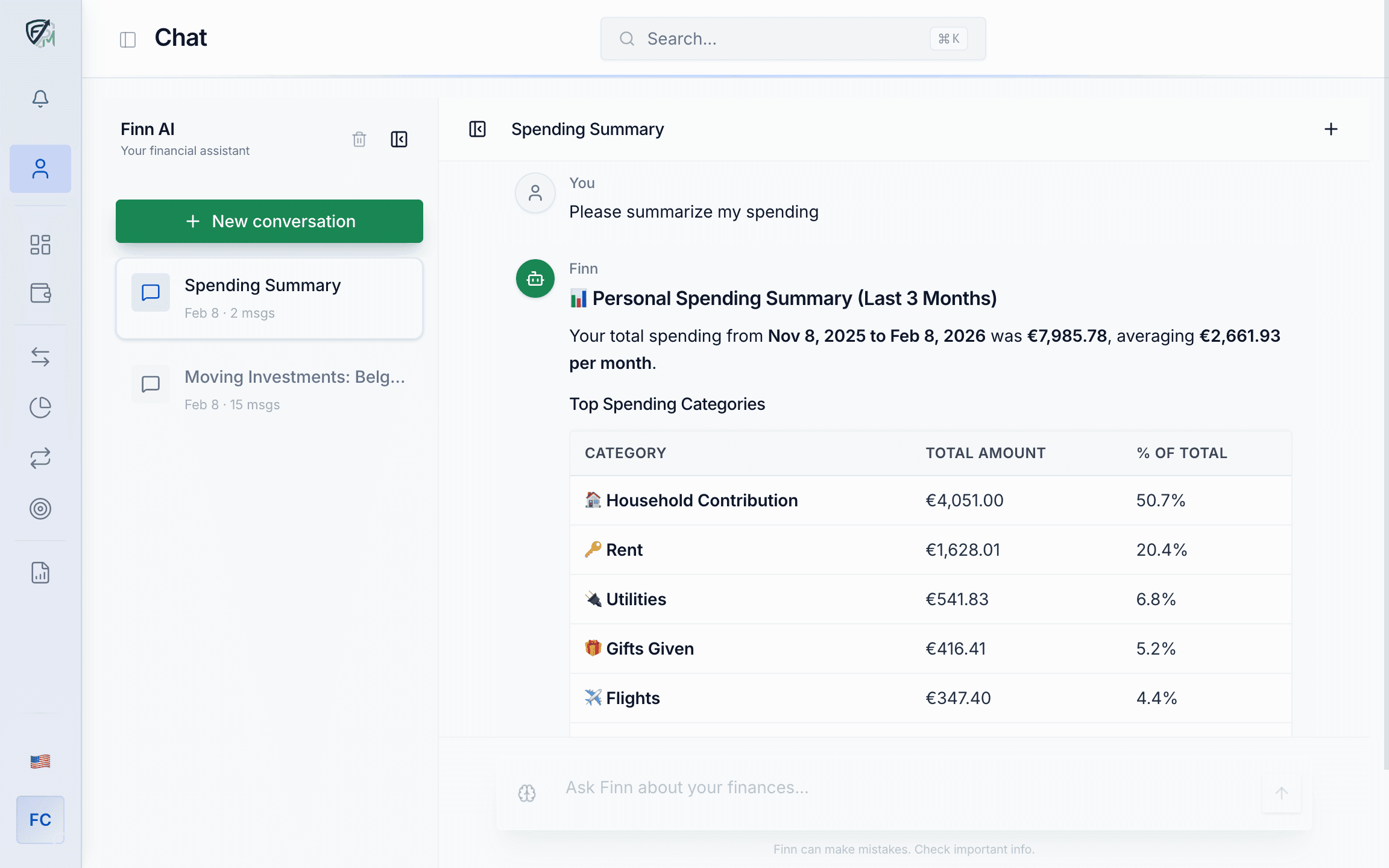Open the pie chart spending icon
The height and width of the screenshot is (868, 1389).
tap(40, 407)
